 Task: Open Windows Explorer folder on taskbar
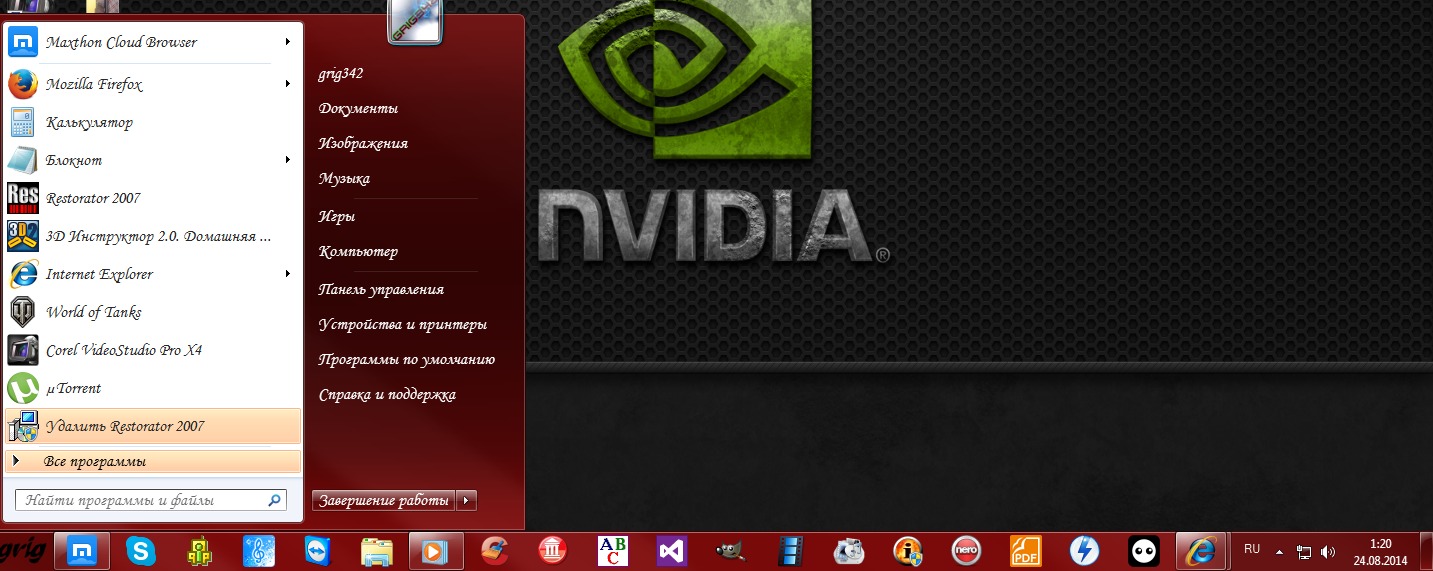point(377,551)
